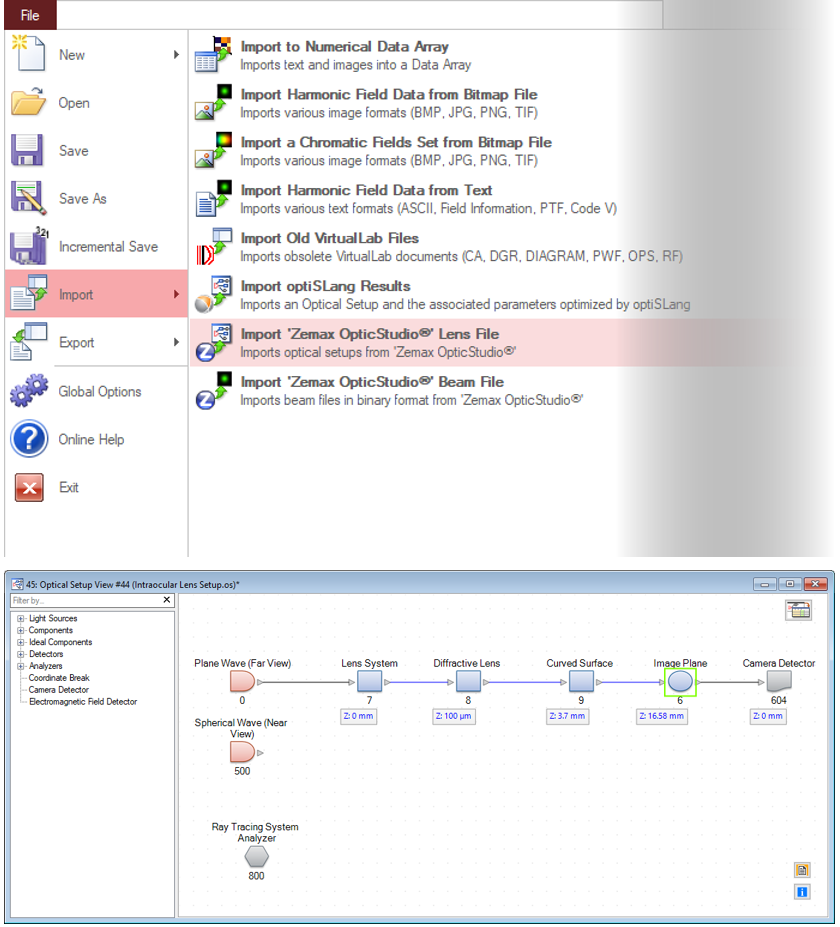This screenshot has width=840, height=927.
Task: Expand the Ideal Components tree node
Action: pyautogui.click(x=21, y=642)
